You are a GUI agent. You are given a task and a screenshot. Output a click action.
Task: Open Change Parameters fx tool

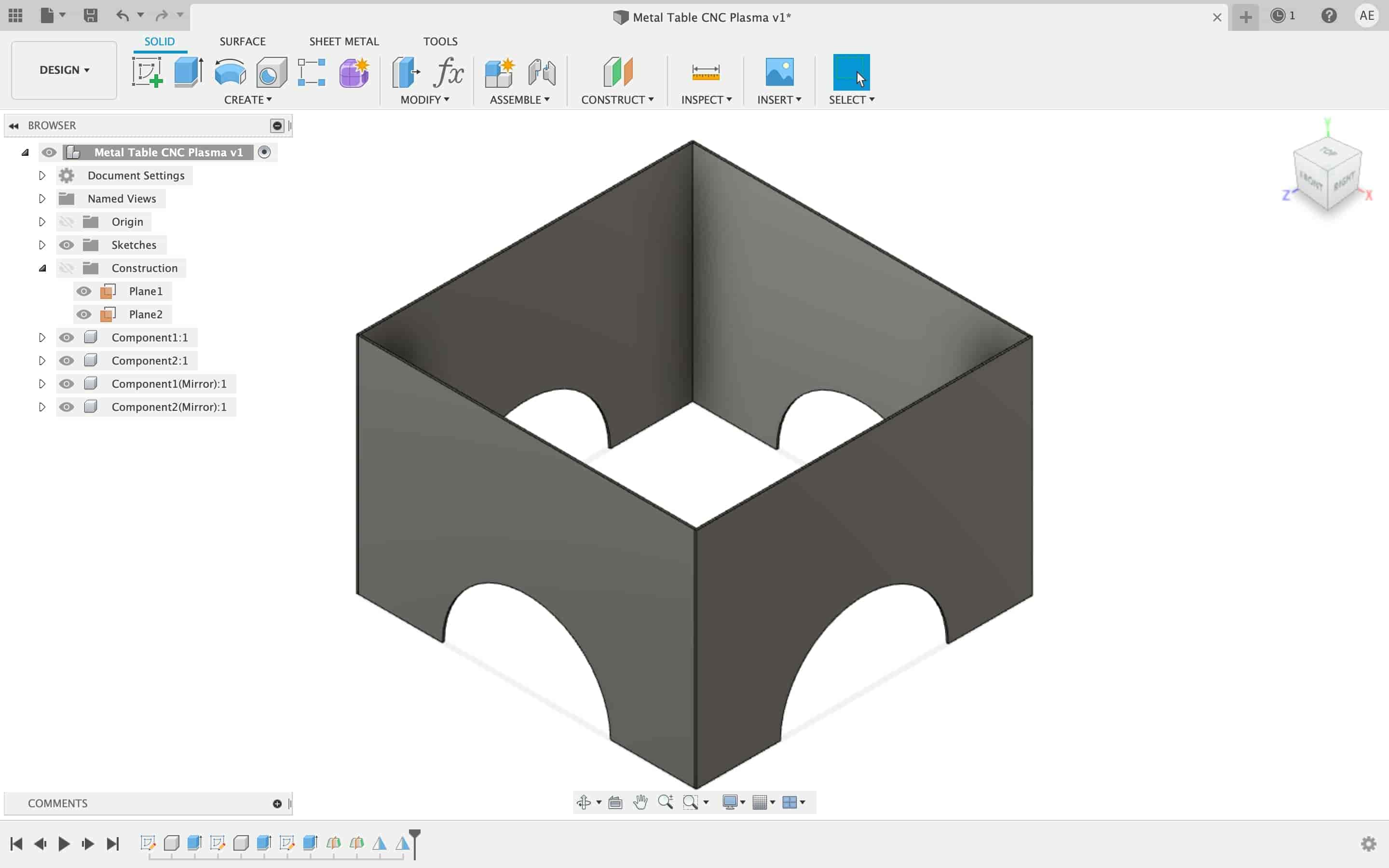tap(449, 72)
